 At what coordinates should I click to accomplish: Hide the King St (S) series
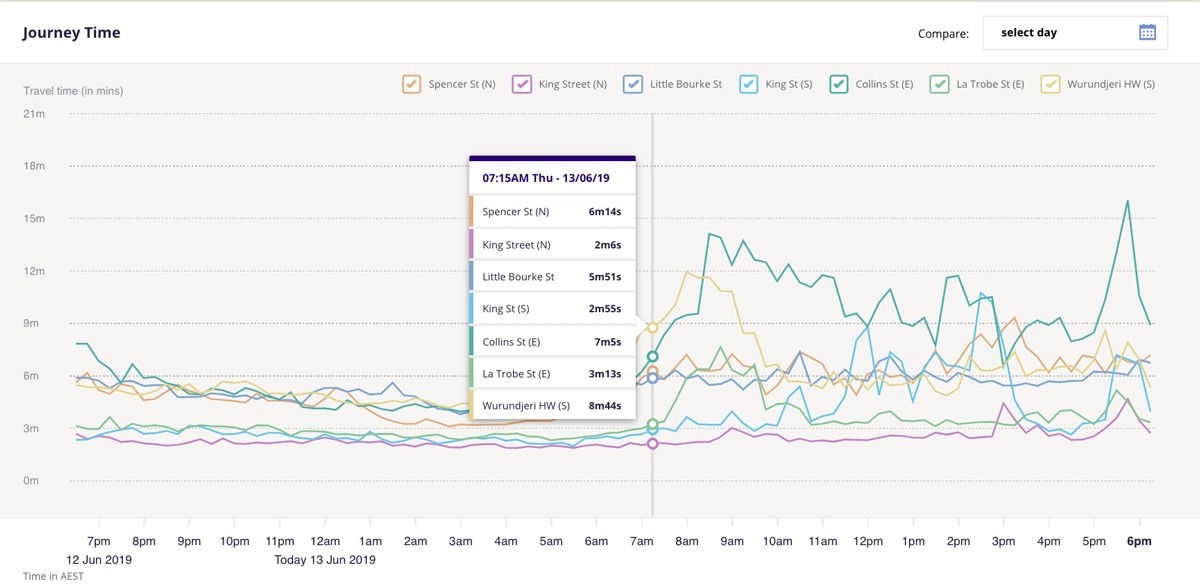tap(748, 84)
